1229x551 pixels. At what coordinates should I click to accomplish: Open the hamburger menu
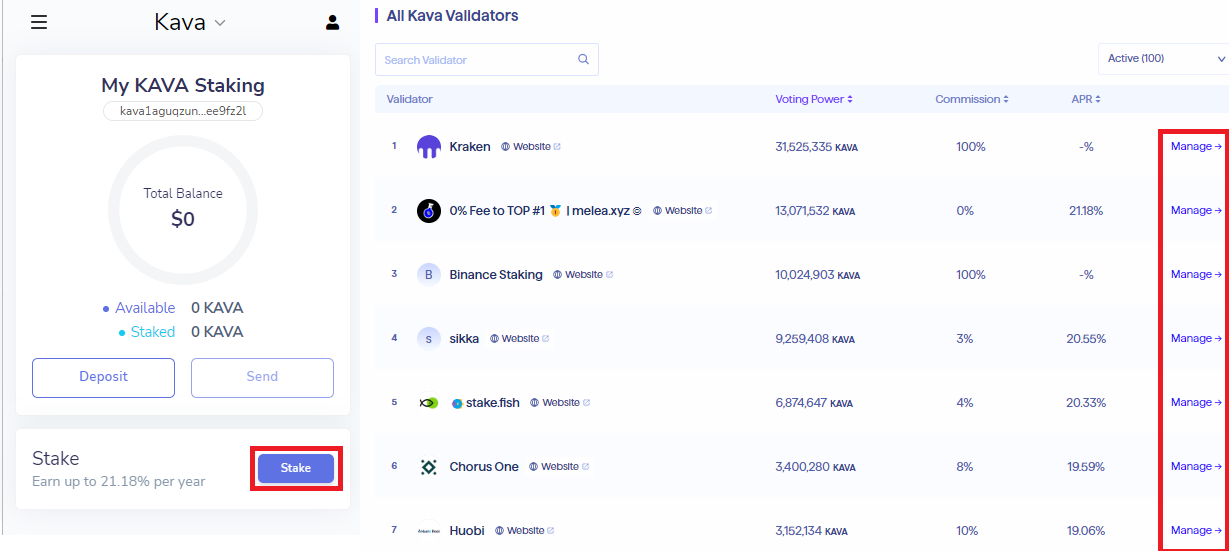point(39,22)
